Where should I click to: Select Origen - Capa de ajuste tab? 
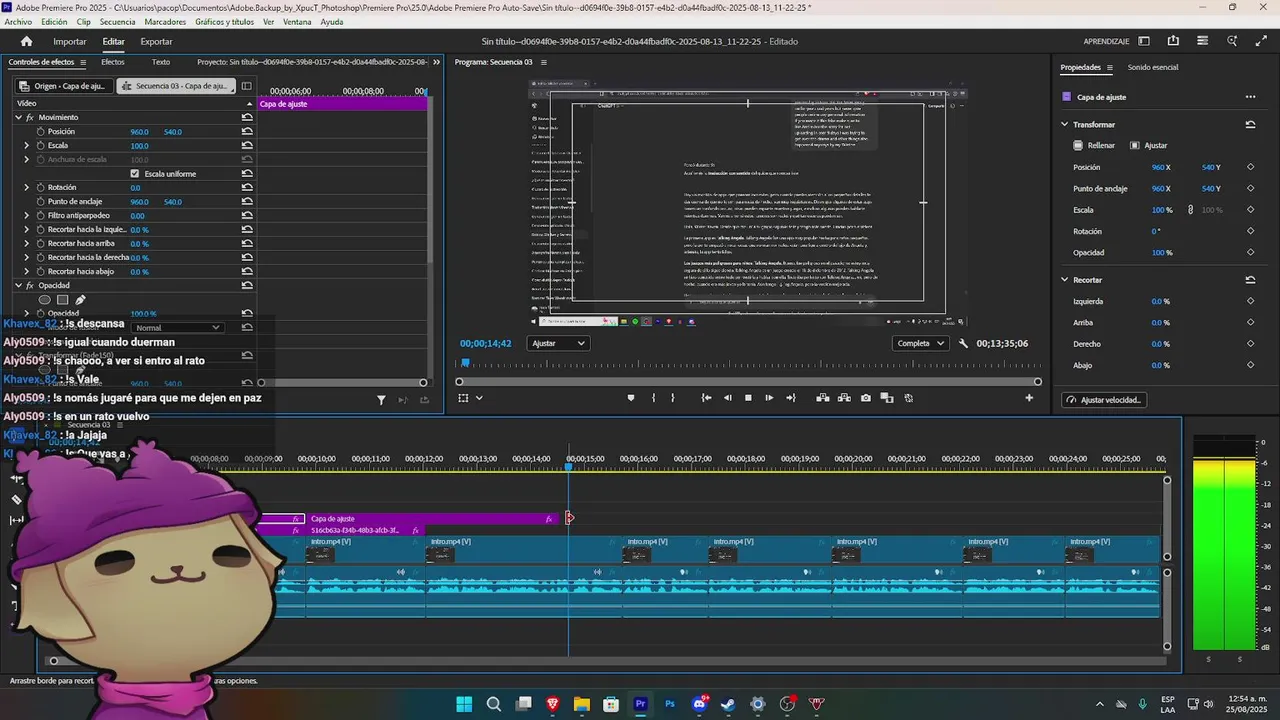63,86
